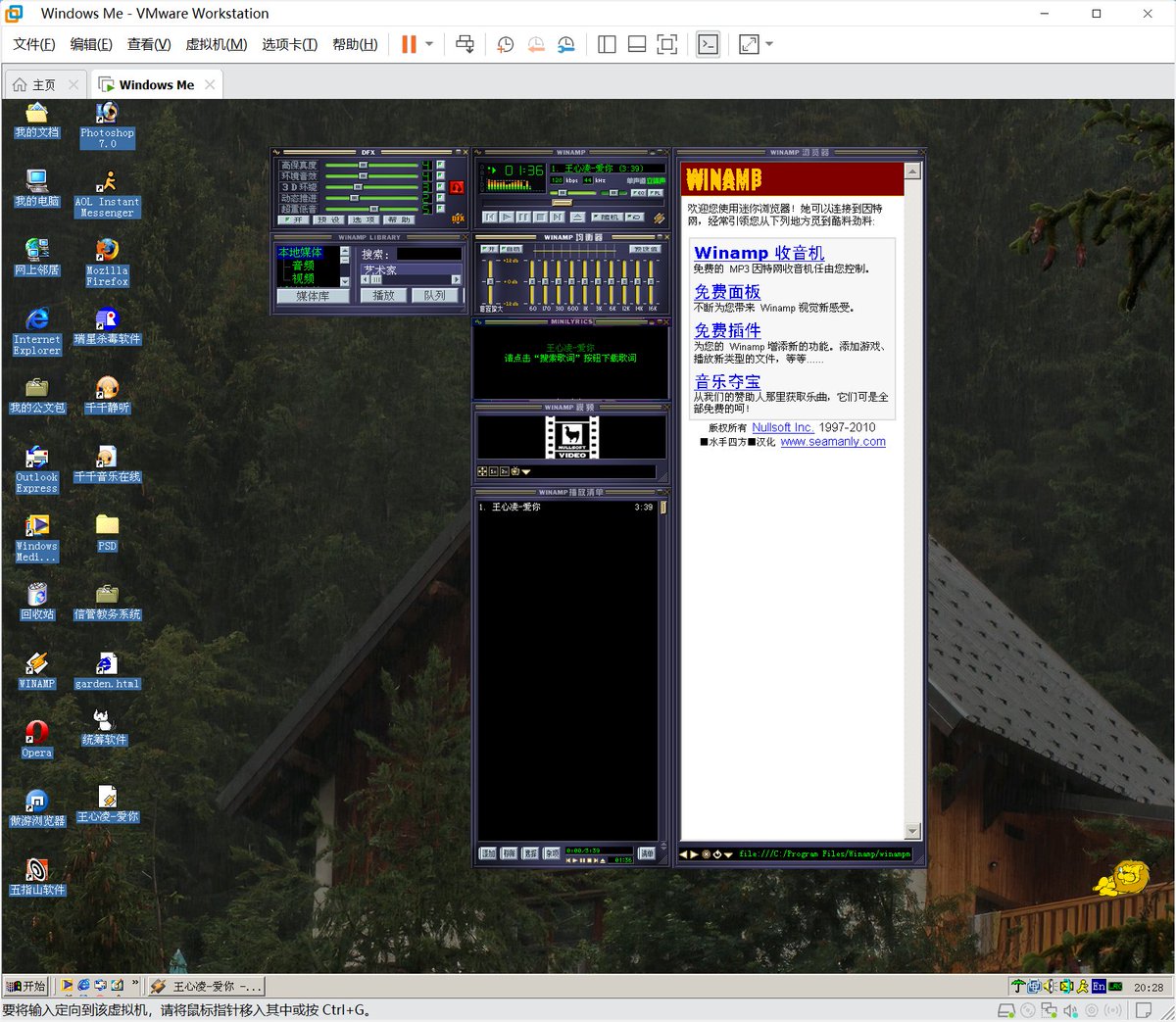Click the Library 媒体库 button
The image size is (1176, 1022).
[x=314, y=296]
